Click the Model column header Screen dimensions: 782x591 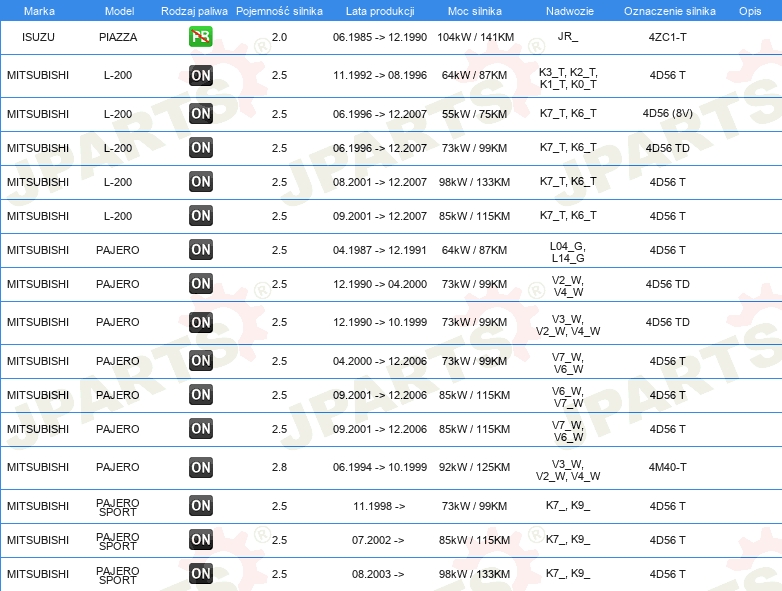[118, 11]
